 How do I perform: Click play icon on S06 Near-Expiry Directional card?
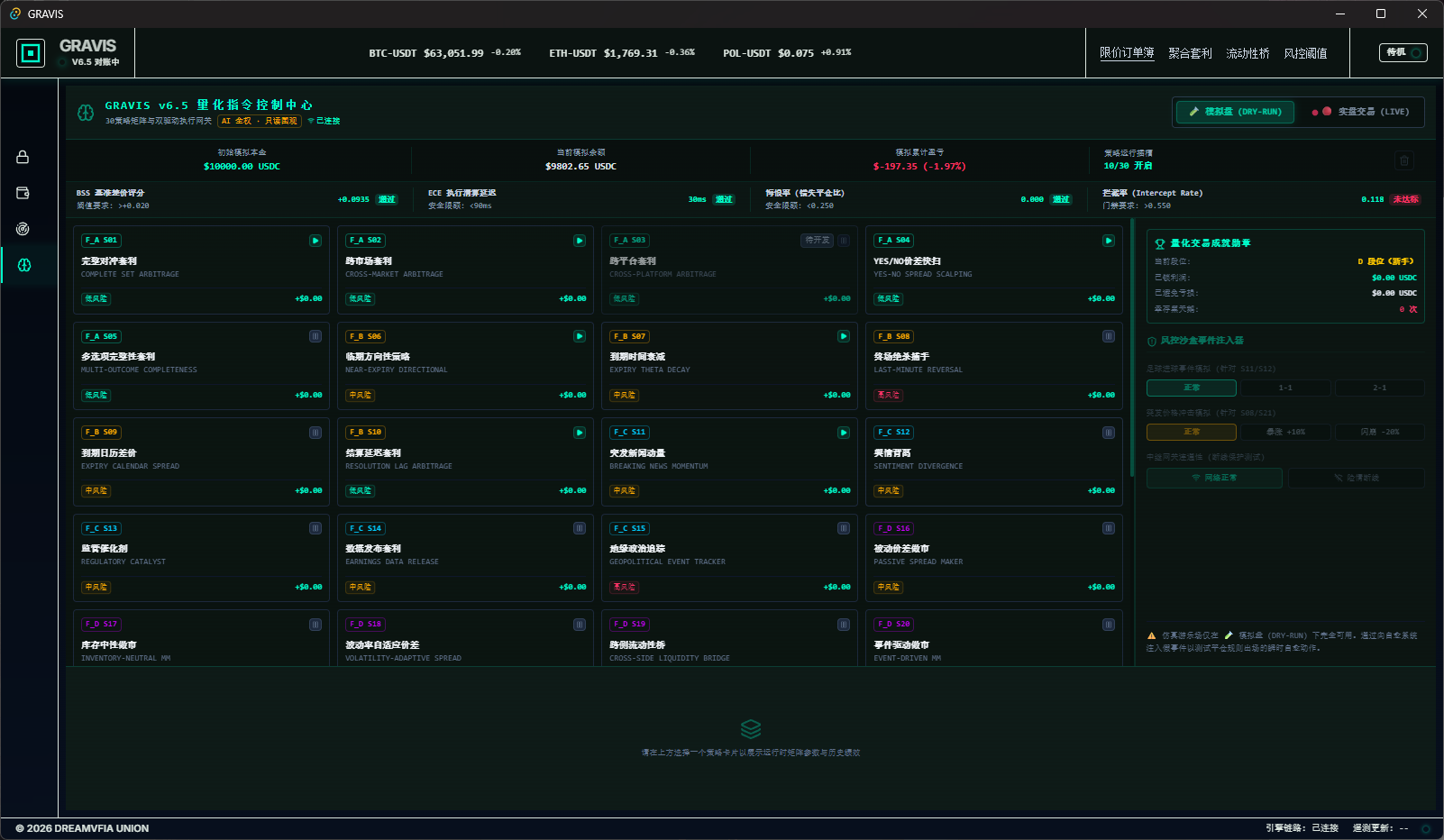coord(580,336)
